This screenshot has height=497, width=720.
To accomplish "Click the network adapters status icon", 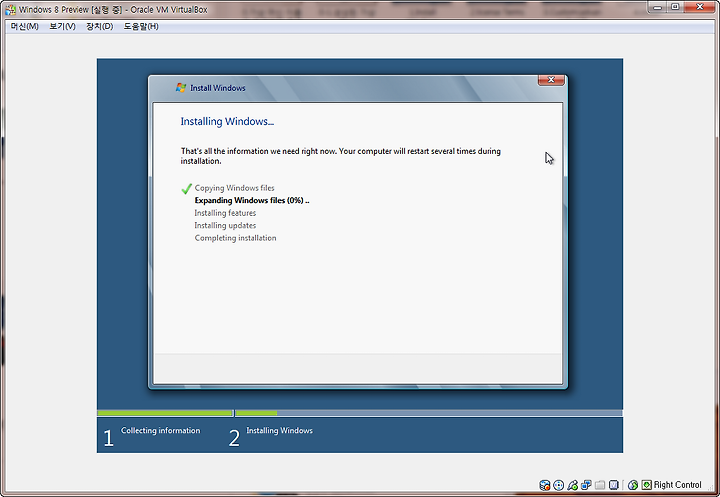I will pos(586,485).
